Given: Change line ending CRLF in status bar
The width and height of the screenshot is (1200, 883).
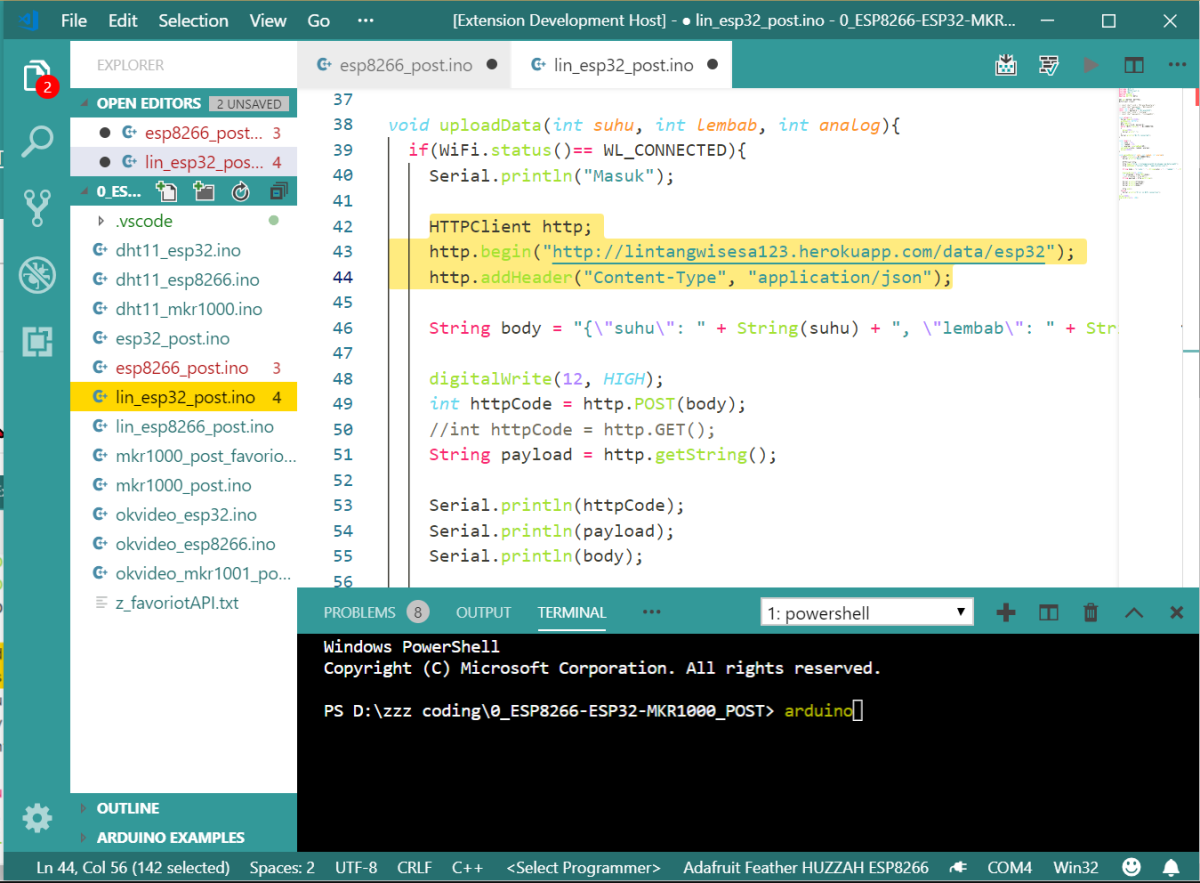Looking at the screenshot, I should [x=414, y=867].
